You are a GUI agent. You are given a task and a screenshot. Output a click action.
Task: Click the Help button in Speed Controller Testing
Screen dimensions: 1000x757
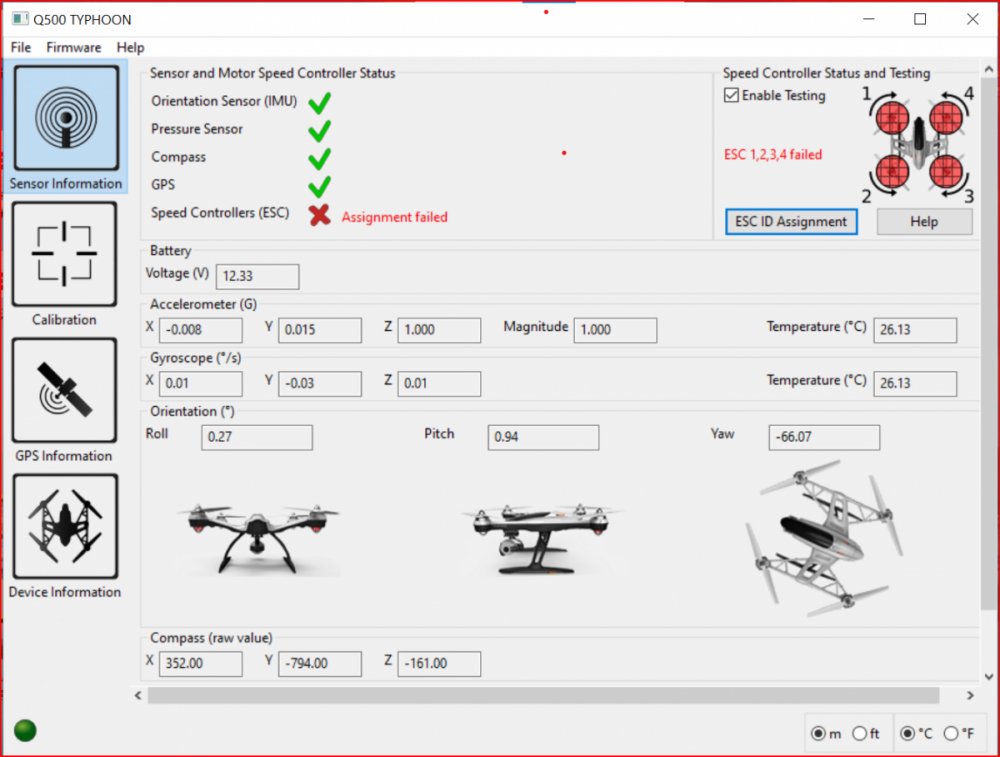point(924,221)
